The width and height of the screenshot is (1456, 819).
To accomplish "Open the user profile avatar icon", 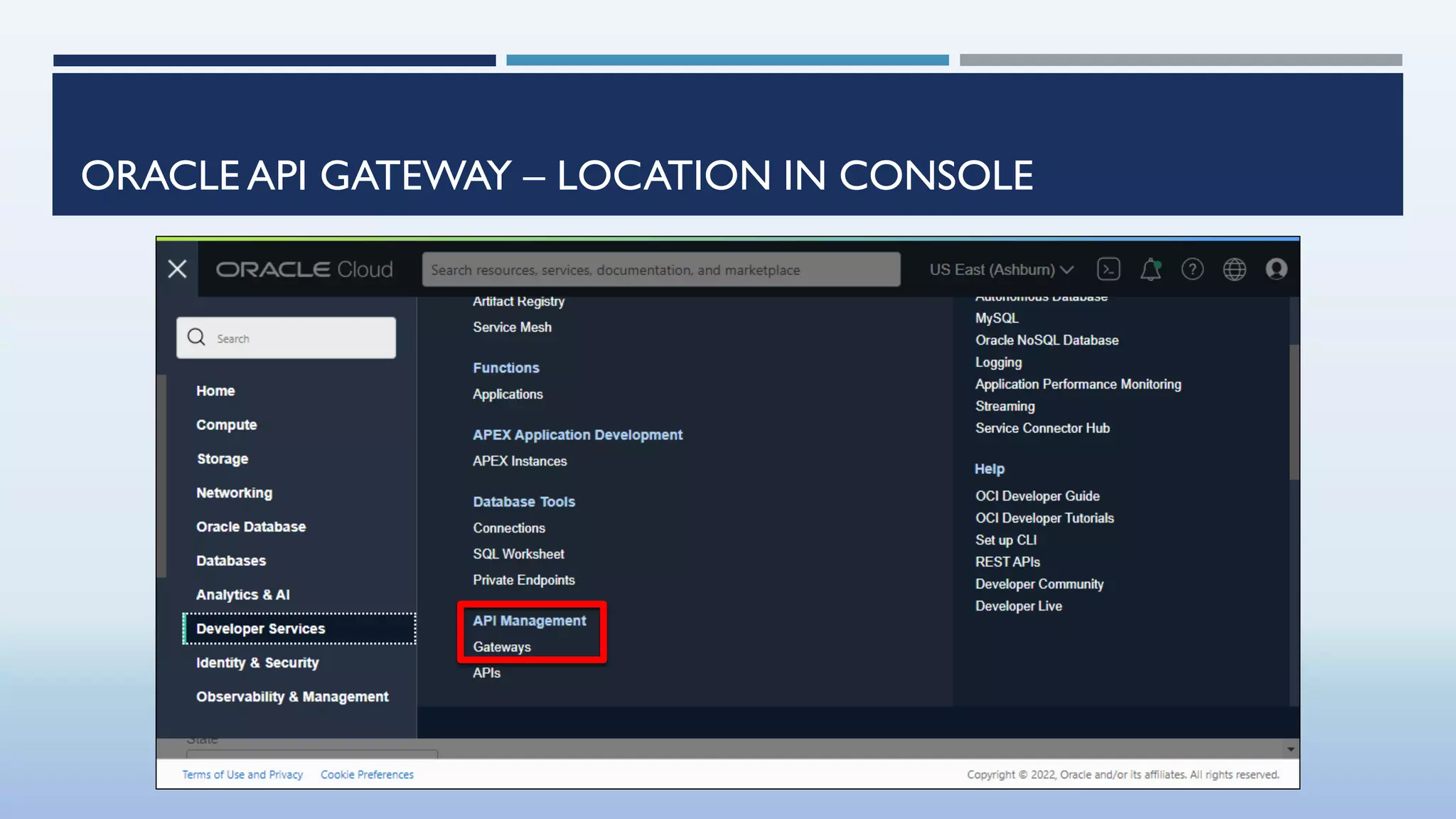I will (1276, 269).
